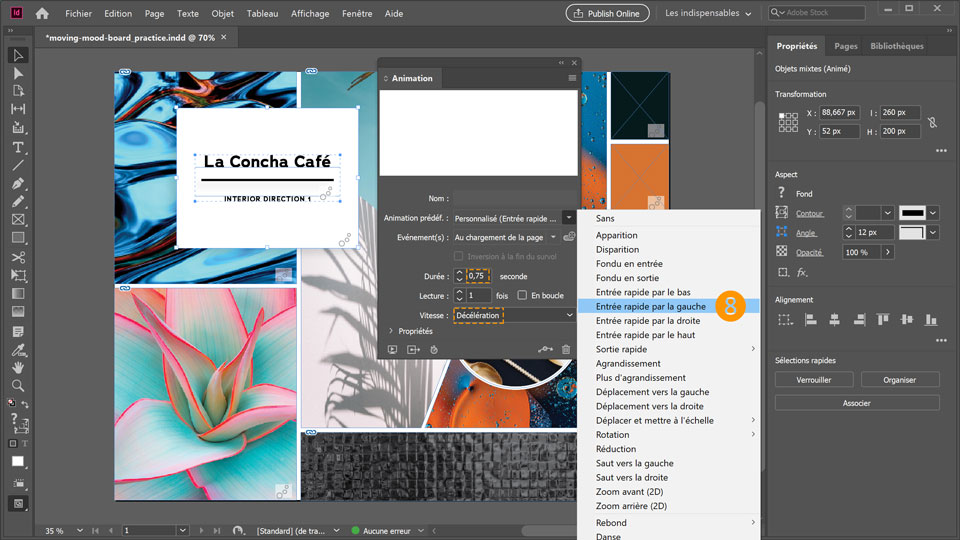Remove animation with trash icon

click(x=566, y=350)
